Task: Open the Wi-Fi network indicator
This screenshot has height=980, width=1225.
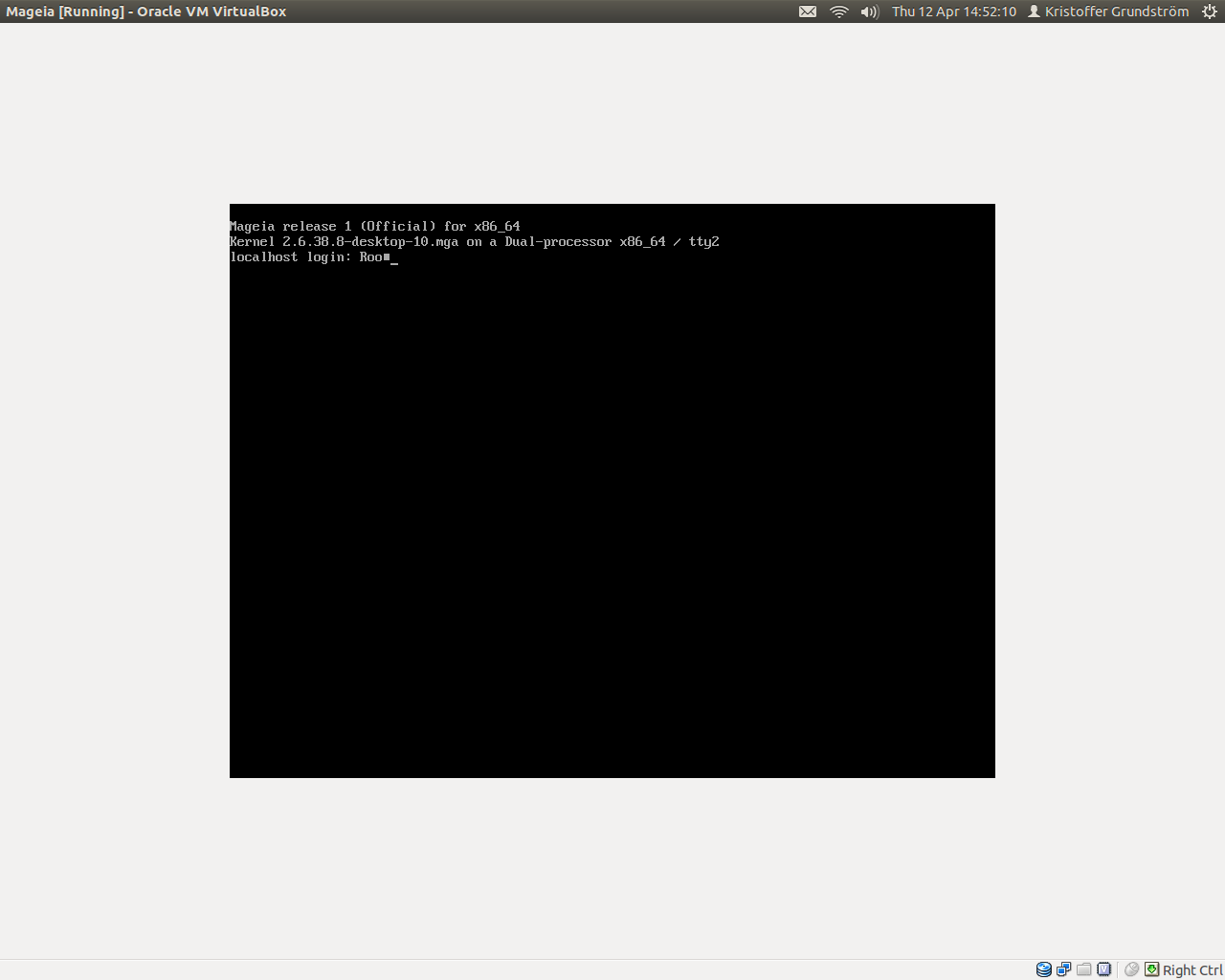Action: point(839,11)
